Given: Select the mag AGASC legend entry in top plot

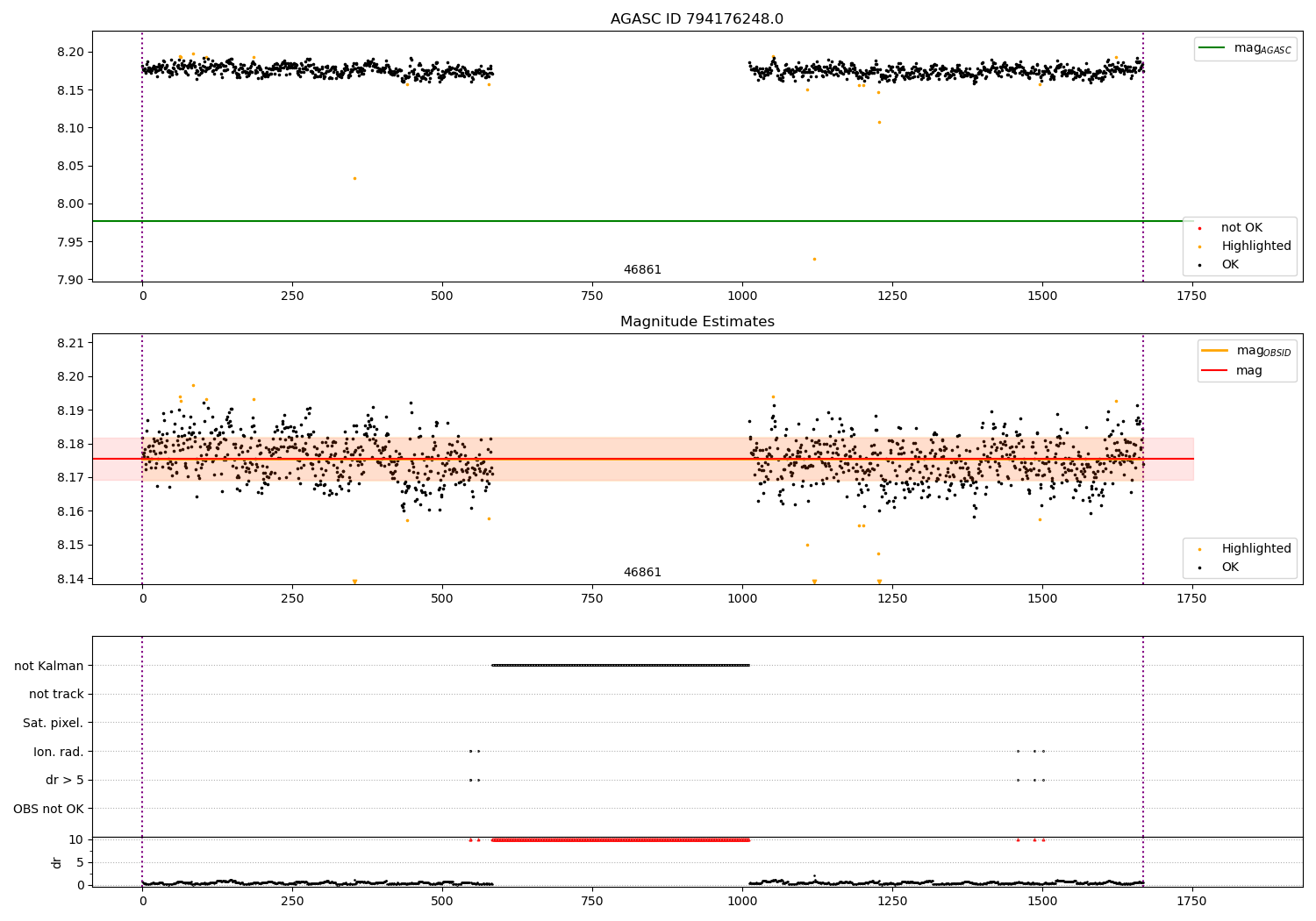Looking at the screenshot, I should tap(1246, 48).
